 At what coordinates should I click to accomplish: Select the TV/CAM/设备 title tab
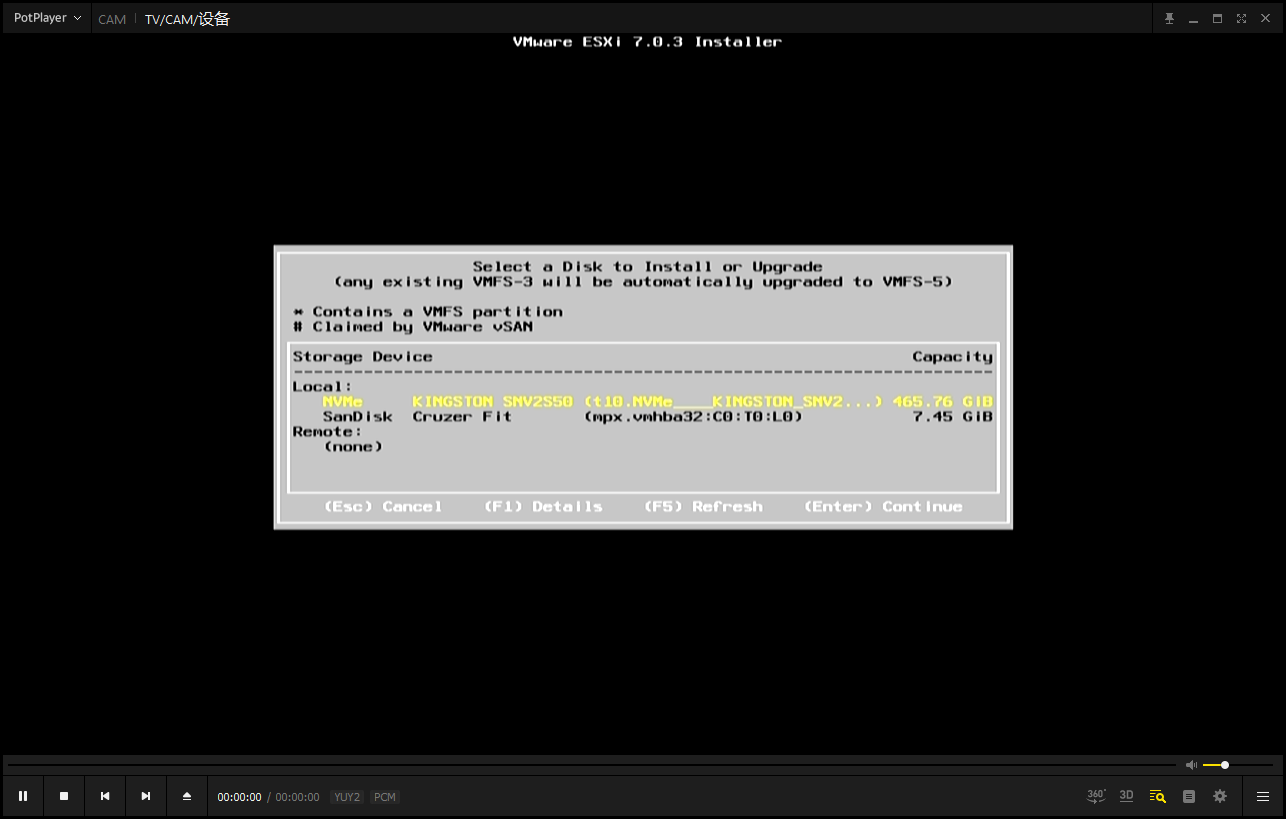(x=187, y=19)
